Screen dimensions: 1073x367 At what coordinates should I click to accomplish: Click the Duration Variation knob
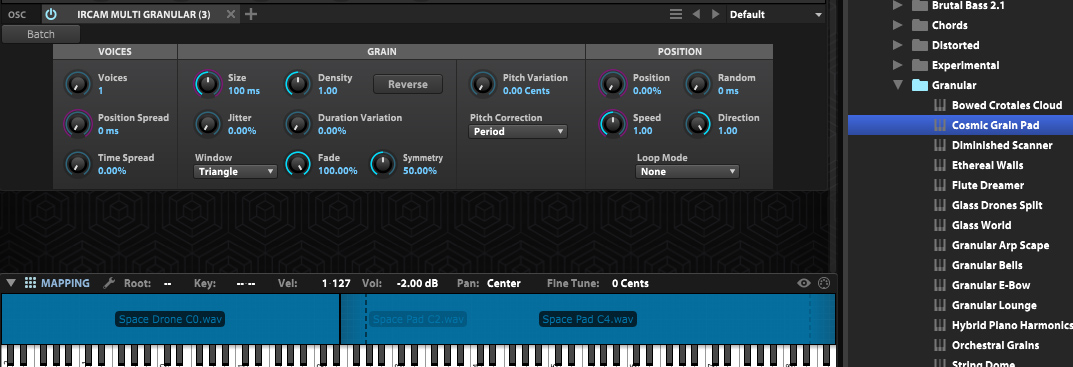coord(298,124)
